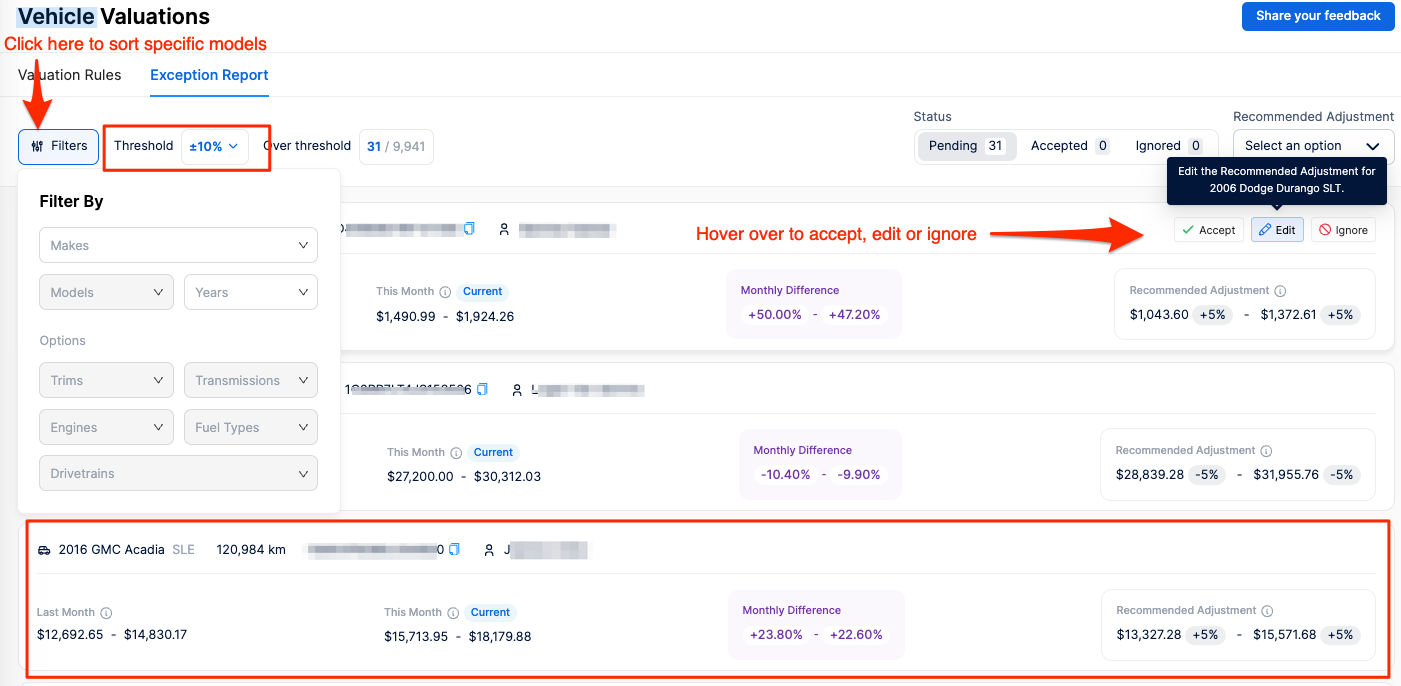The image size is (1401, 686).
Task: Click info icon beside Dodge Durango Recommended Adjustment
Action: pyautogui.click(x=1280, y=291)
